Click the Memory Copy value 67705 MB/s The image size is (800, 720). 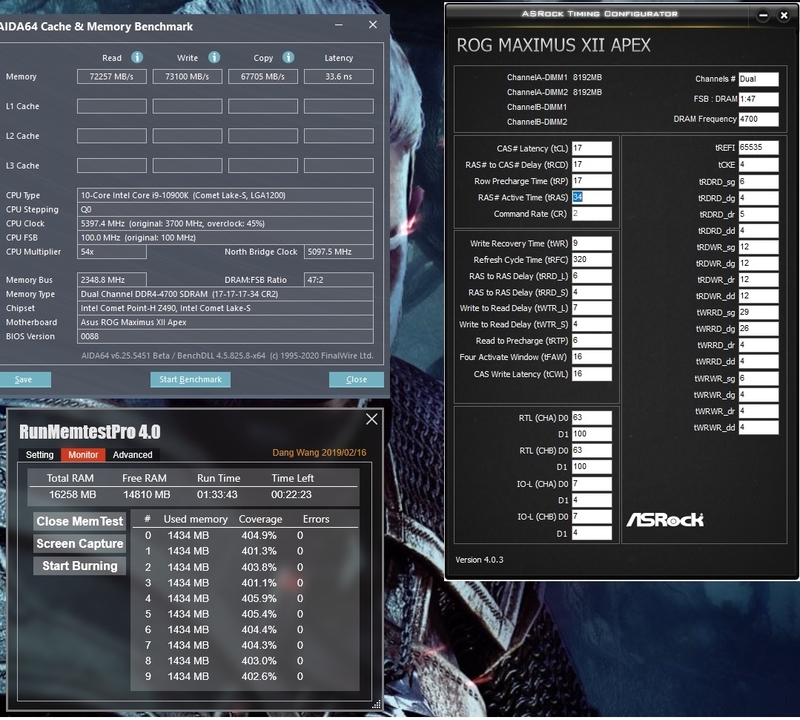tap(263, 77)
